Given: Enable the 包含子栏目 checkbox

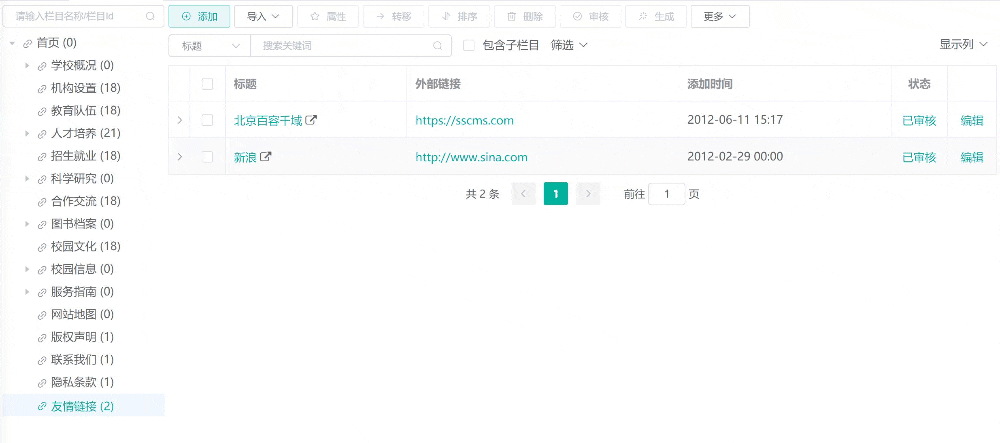Looking at the screenshot, I should 469,45.
